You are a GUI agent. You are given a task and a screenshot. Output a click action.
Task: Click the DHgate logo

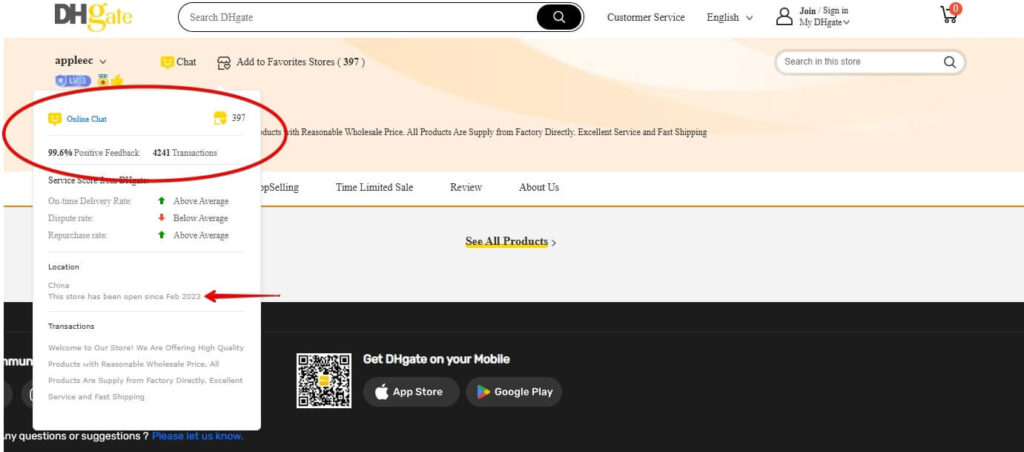click(x=93, y=16)
